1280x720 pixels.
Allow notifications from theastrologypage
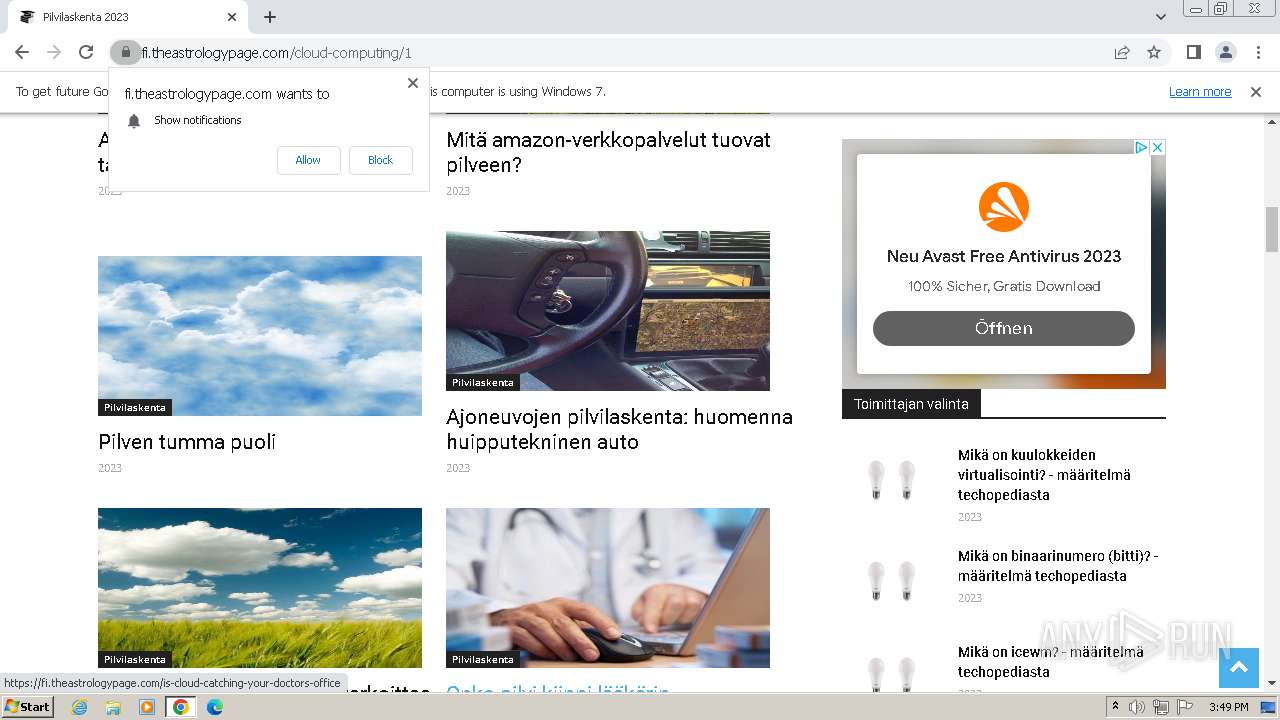coord(308,160)
